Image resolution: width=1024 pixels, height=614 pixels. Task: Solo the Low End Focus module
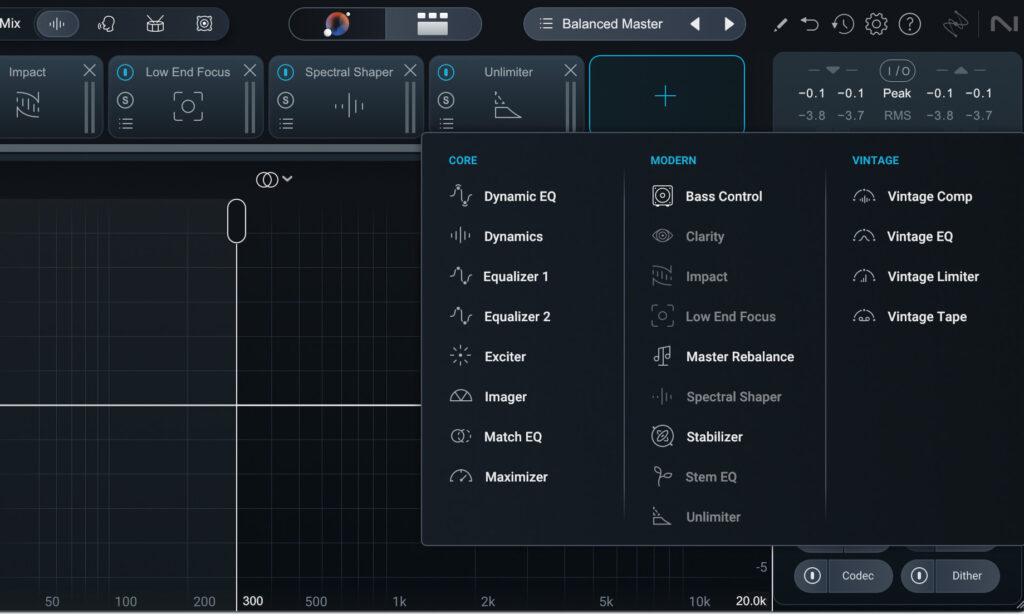[125, 100]
